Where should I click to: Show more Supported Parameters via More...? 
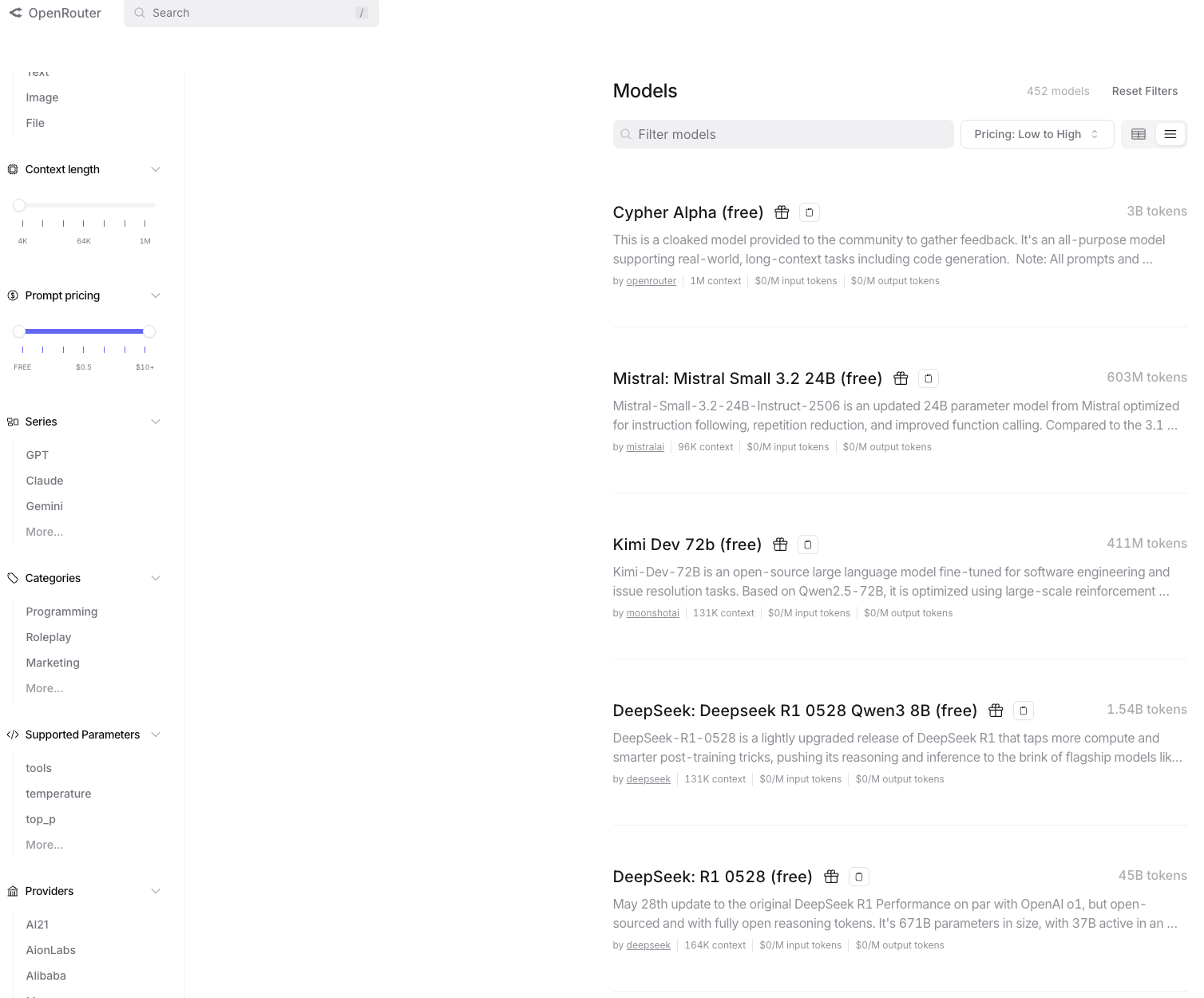tap(45, 845)
